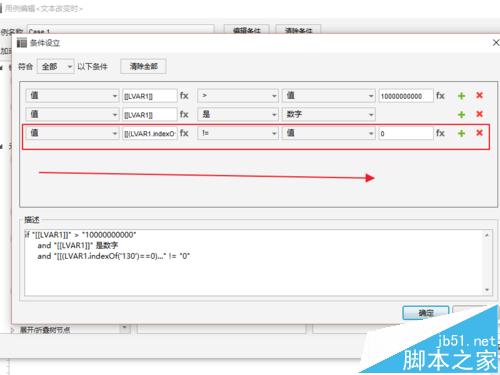Open first row's left 值 type dropdown
Viewport: 500px width, 375px height.
[72, 96]
